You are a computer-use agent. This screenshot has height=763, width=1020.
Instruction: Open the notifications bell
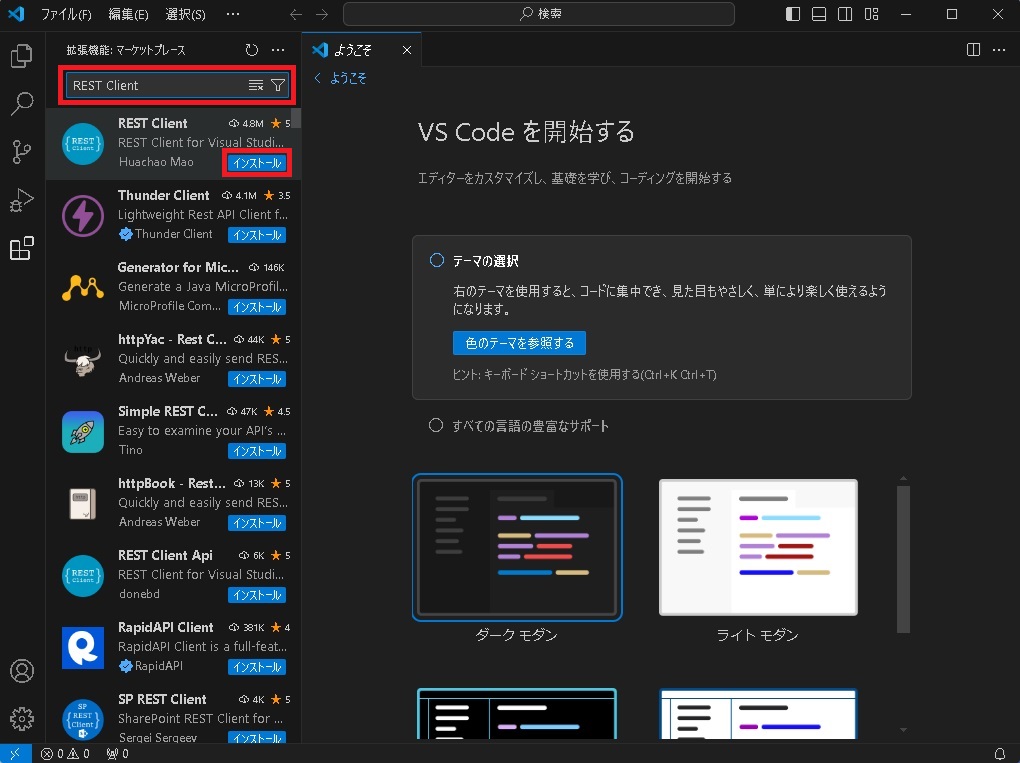[x=1000, y=754]
